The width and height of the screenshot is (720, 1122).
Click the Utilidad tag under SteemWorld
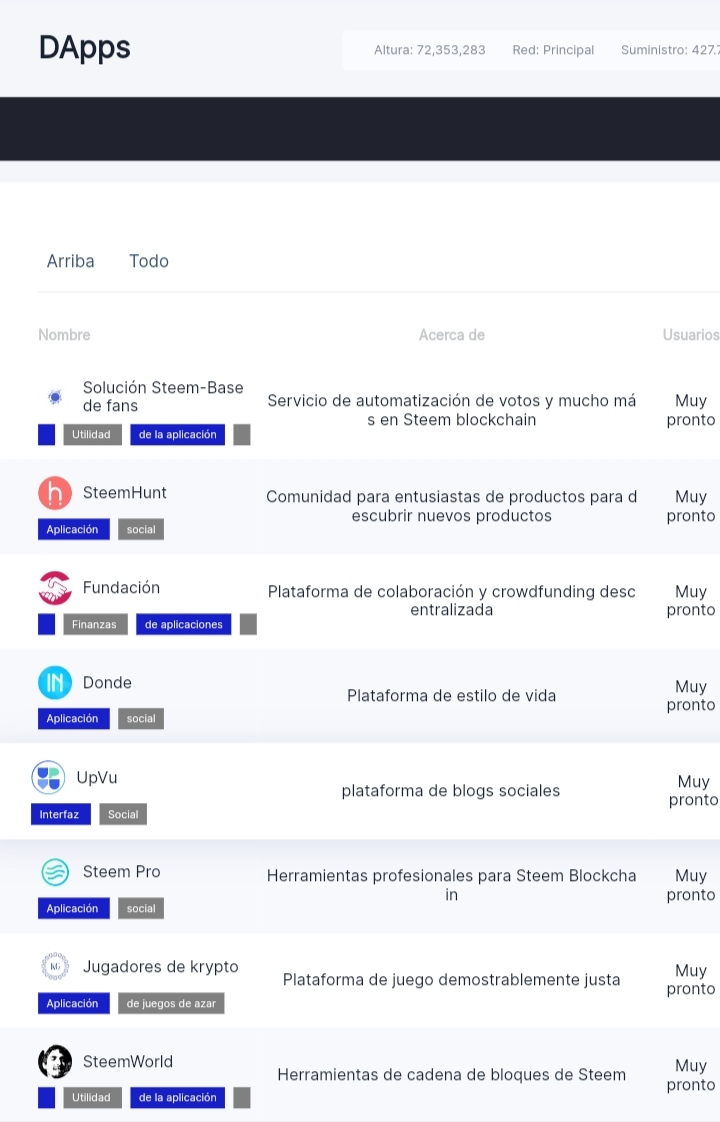[92, 1098]
